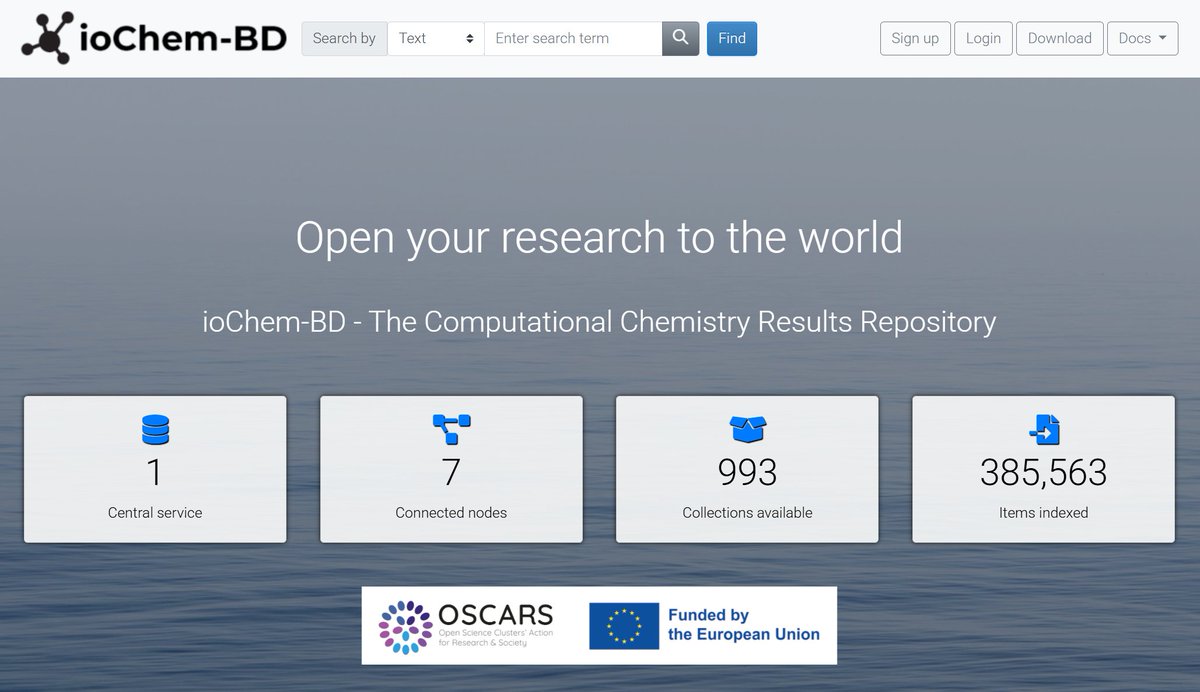Click the Search by label

[344, 38]
